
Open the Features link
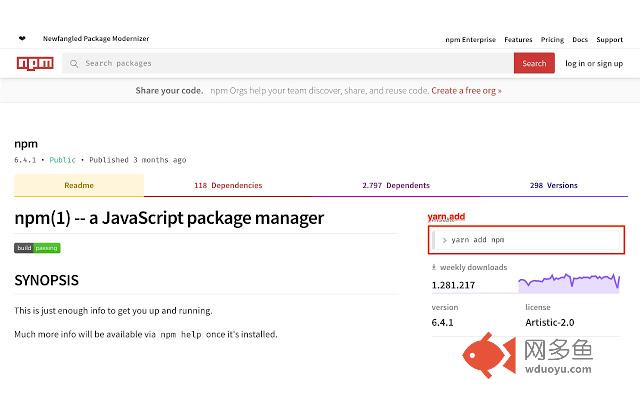[518, 40]
